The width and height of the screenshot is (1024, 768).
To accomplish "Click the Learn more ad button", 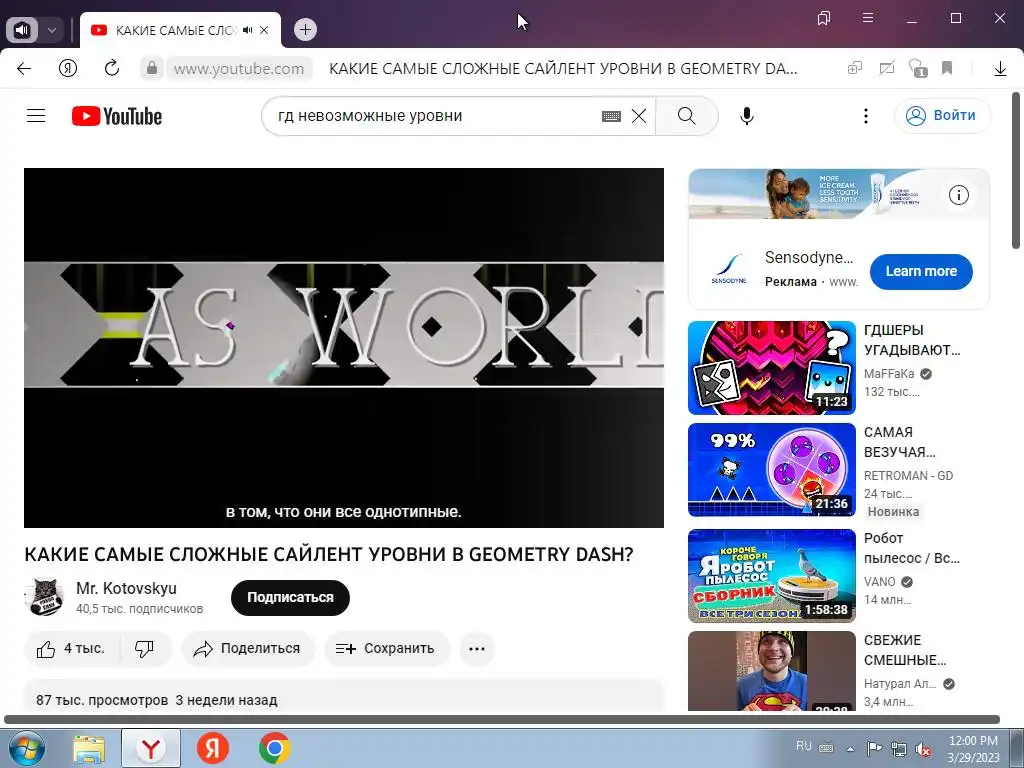I will click(921, 271).
